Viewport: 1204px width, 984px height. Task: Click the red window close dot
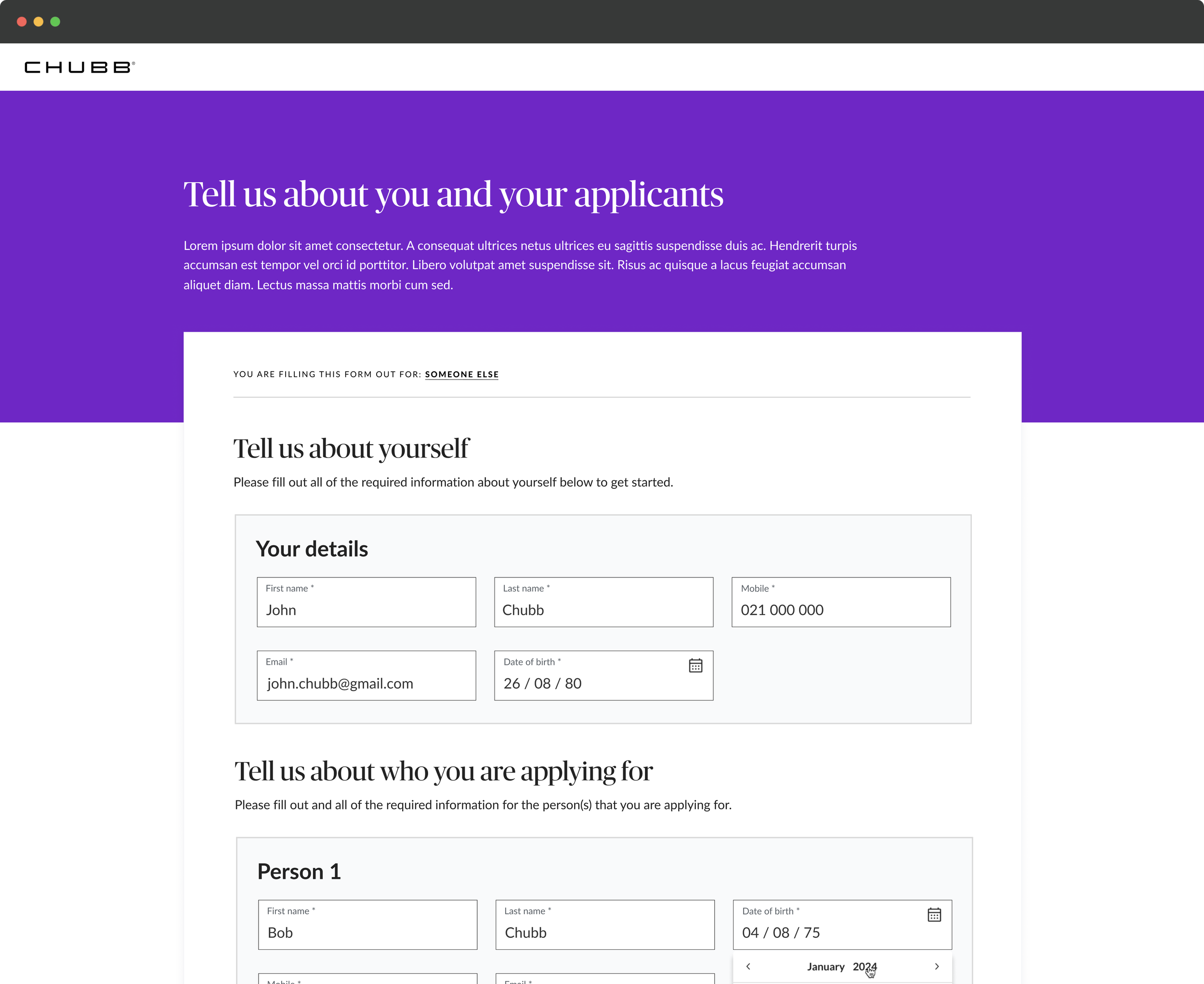point(22,22)
